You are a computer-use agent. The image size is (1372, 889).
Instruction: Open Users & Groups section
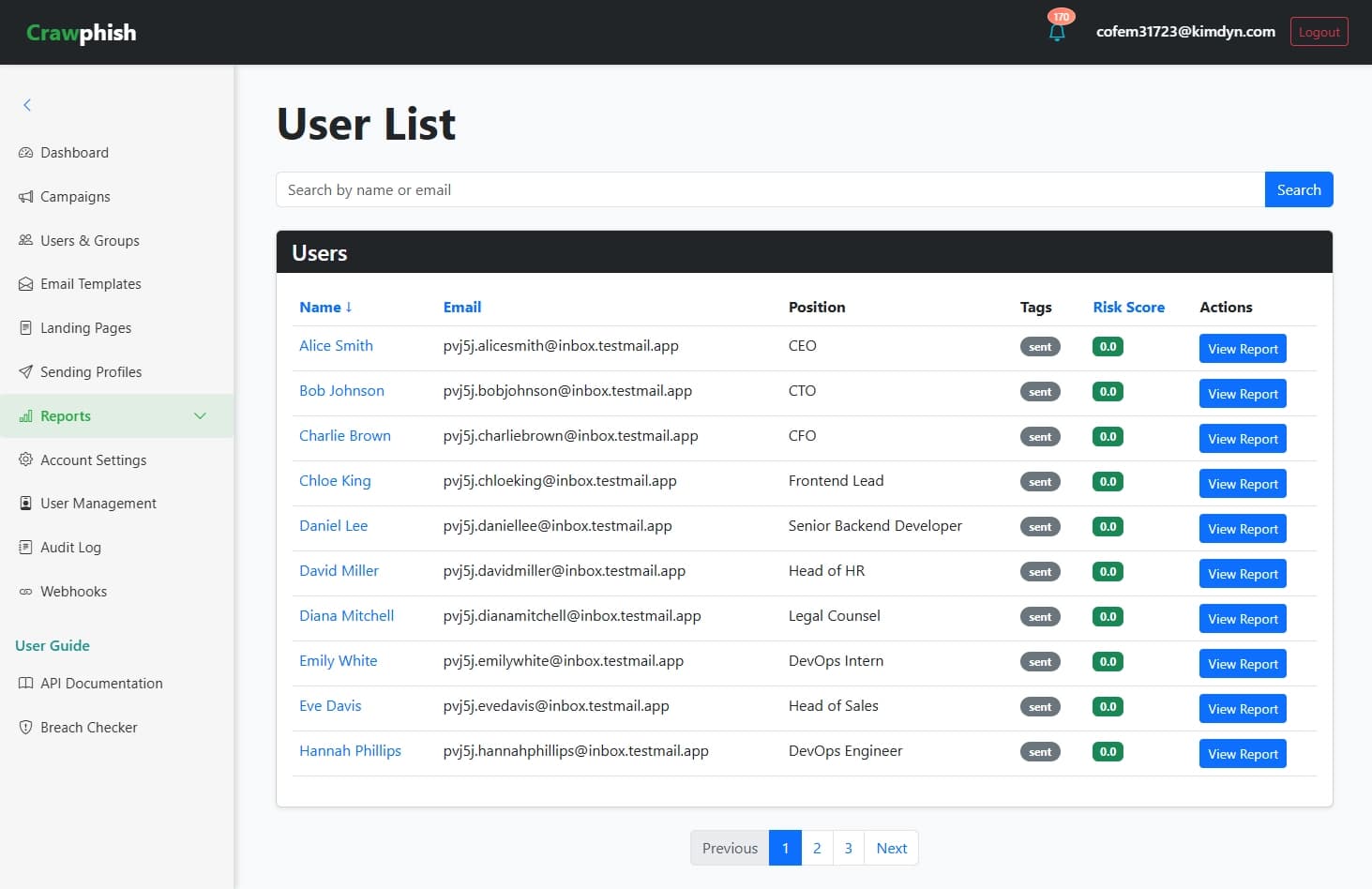89,240
